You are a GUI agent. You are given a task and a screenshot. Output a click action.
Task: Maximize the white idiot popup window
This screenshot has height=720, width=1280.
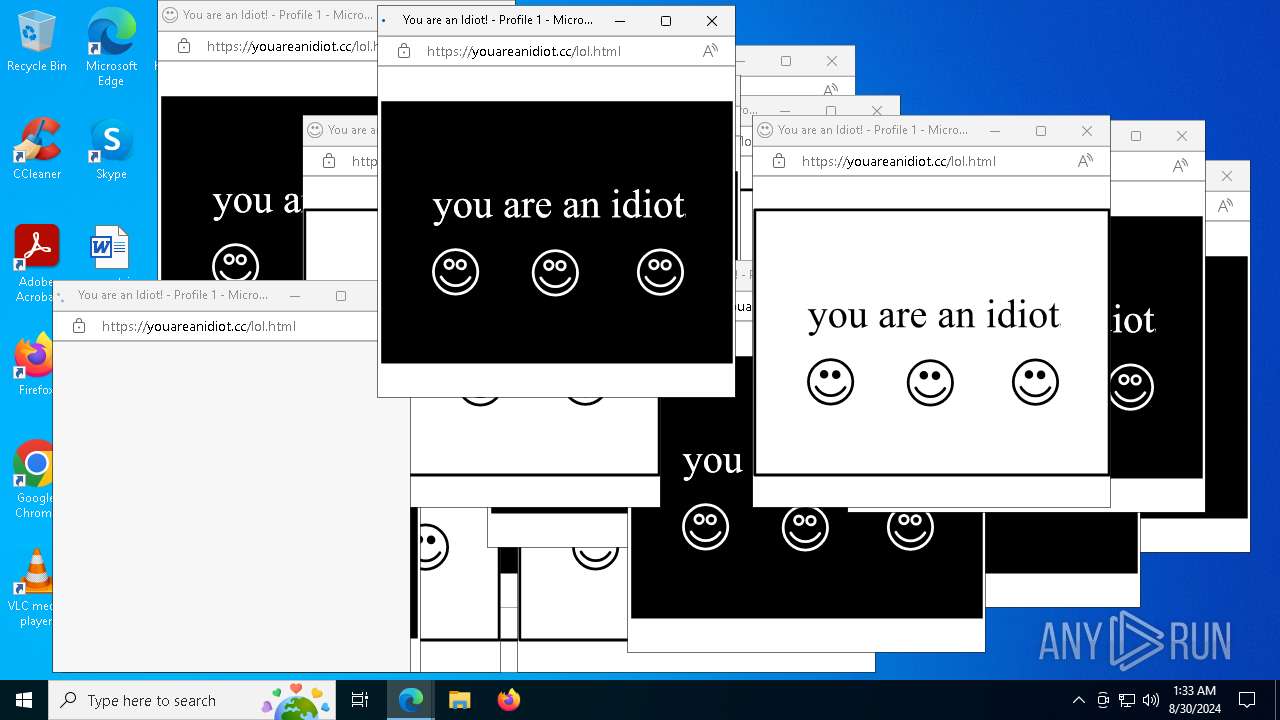pos(1041,130)
